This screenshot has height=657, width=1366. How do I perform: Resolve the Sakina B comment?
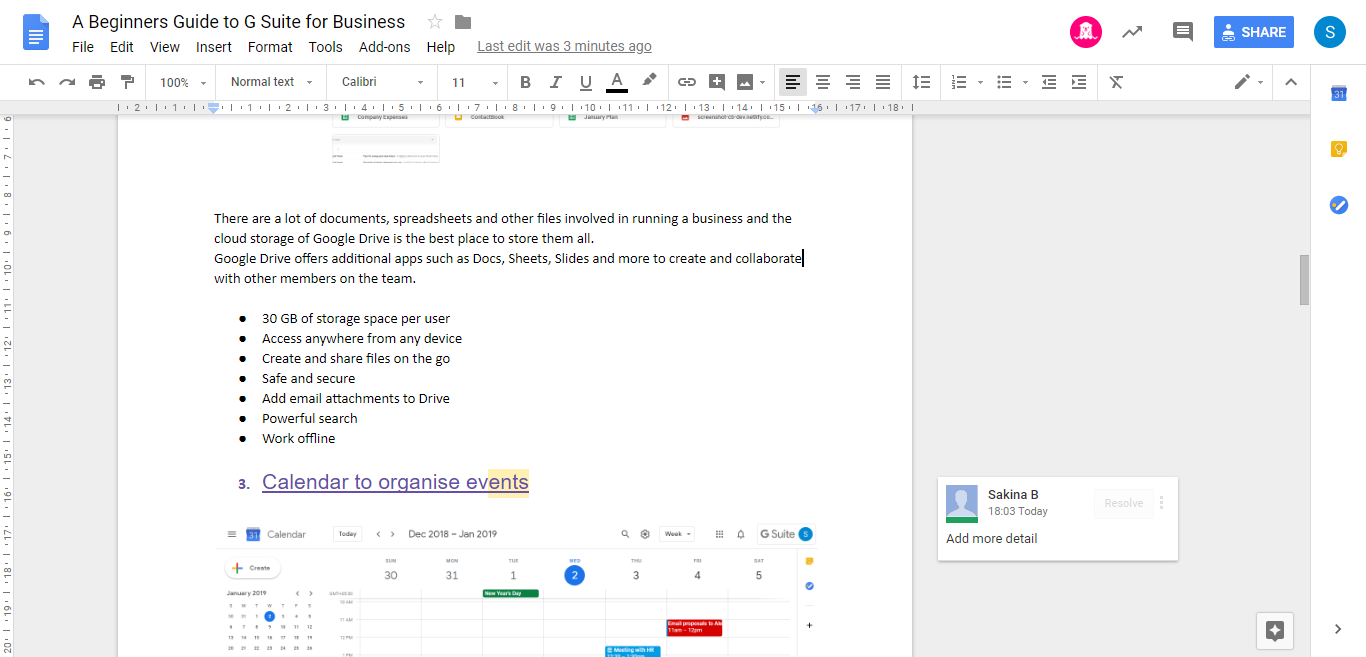click(x=1123, y=503)
